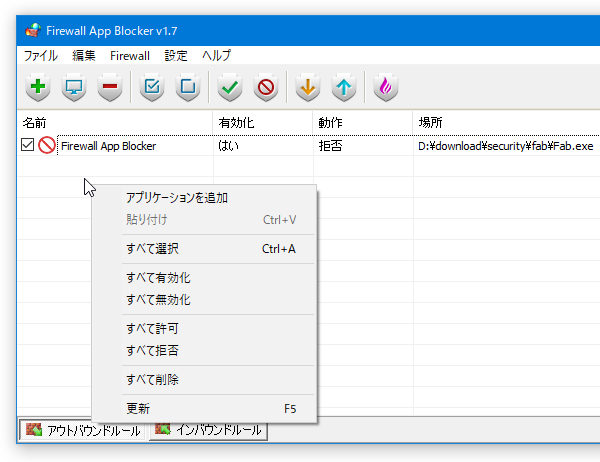Viewport: 600px width, 462px height.
Task: Click the red minus Delete toolbar icon
Action: pos(110,87)
